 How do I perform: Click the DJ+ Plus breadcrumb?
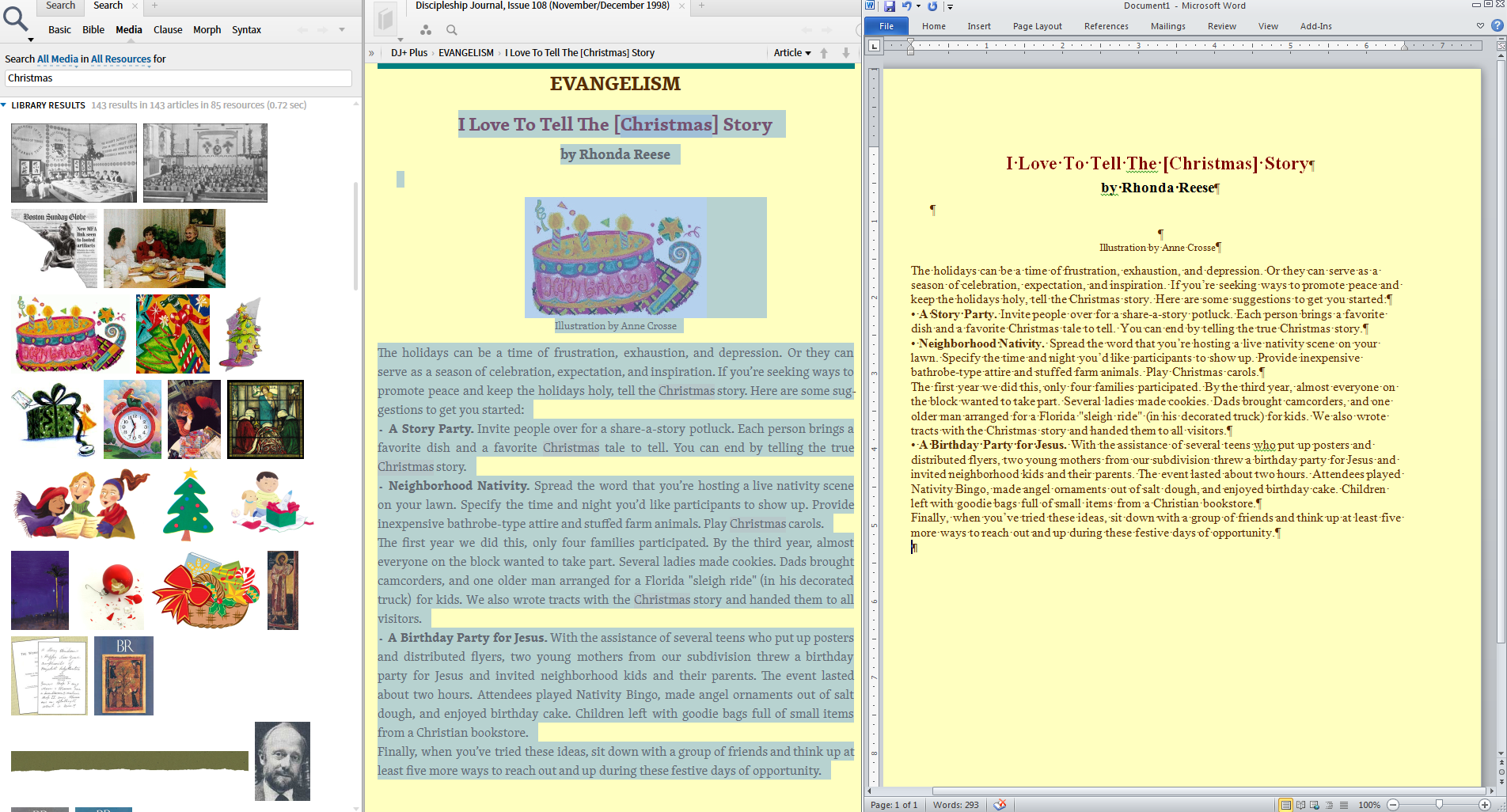tap(408, 53)
